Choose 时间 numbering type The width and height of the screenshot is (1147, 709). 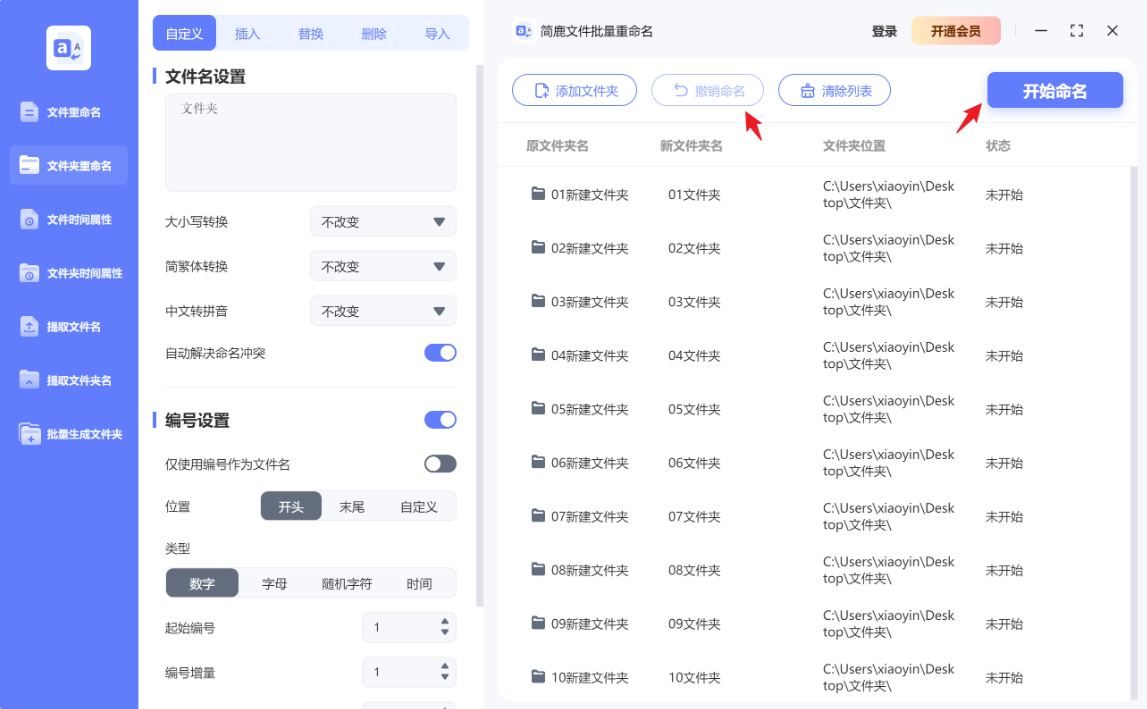click(x=419, y=583)
